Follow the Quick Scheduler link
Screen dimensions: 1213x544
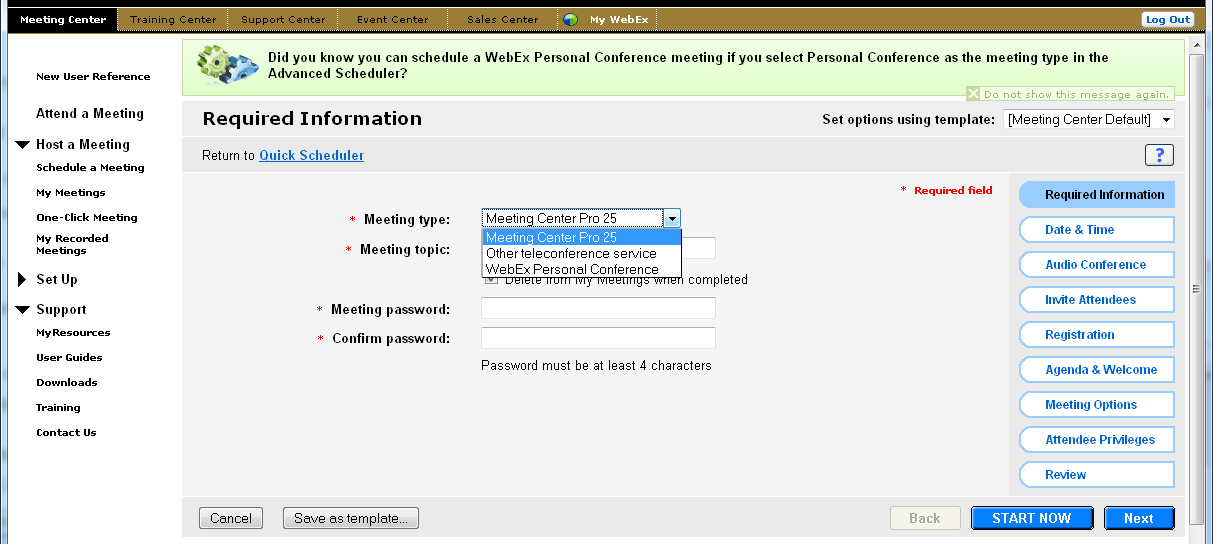(x=311, y=155)
